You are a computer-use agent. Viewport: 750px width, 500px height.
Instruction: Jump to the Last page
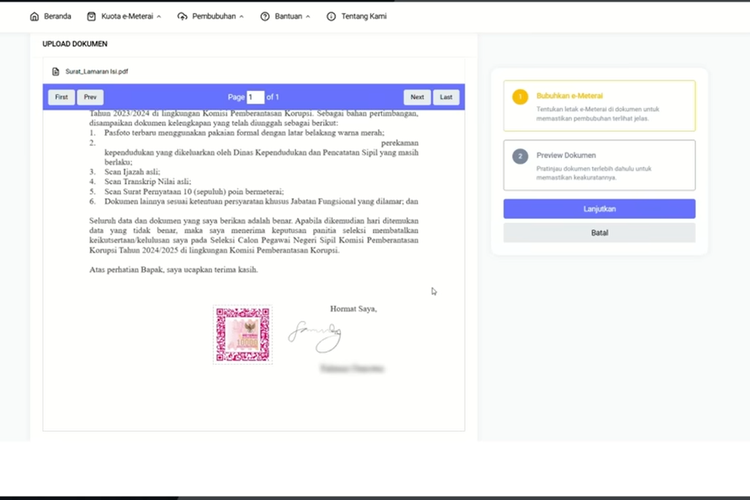coord(446,97)
